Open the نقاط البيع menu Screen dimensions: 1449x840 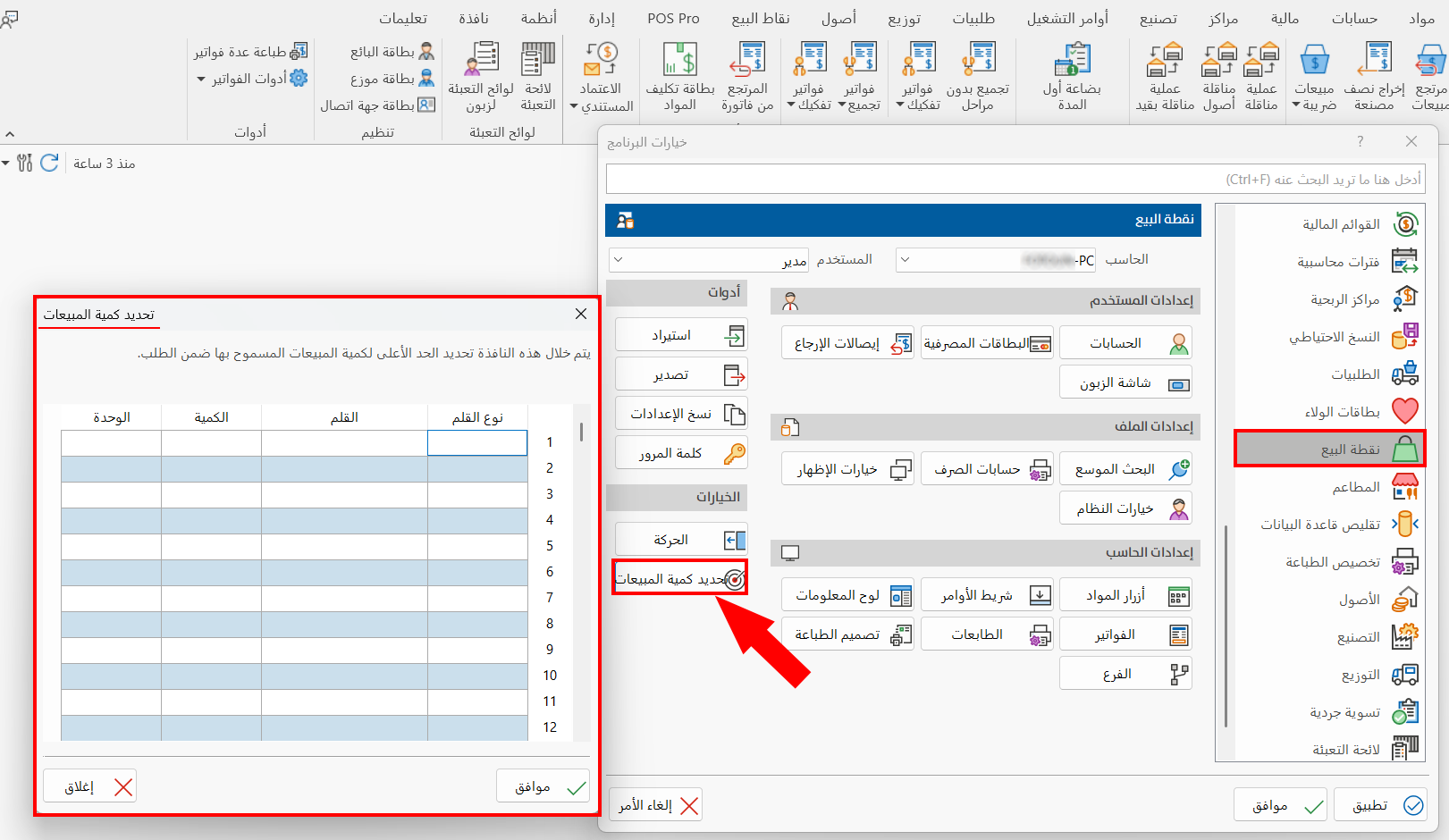(761, 18)
